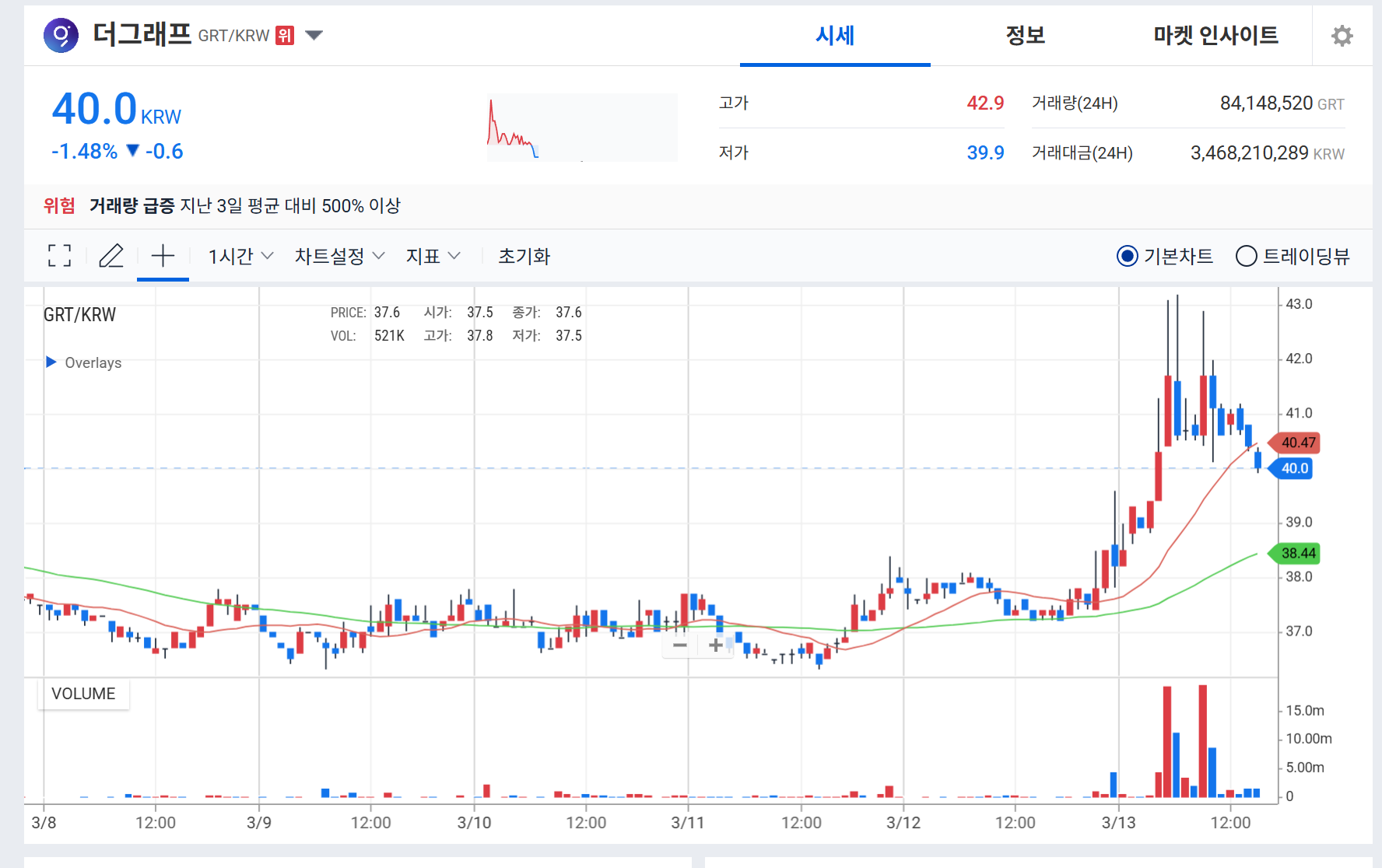Image resolution: width=1382 pixels, height=868 pixels.
Task: Open the 마켓 인사이트 tab
Action: tap(1215, 36)
